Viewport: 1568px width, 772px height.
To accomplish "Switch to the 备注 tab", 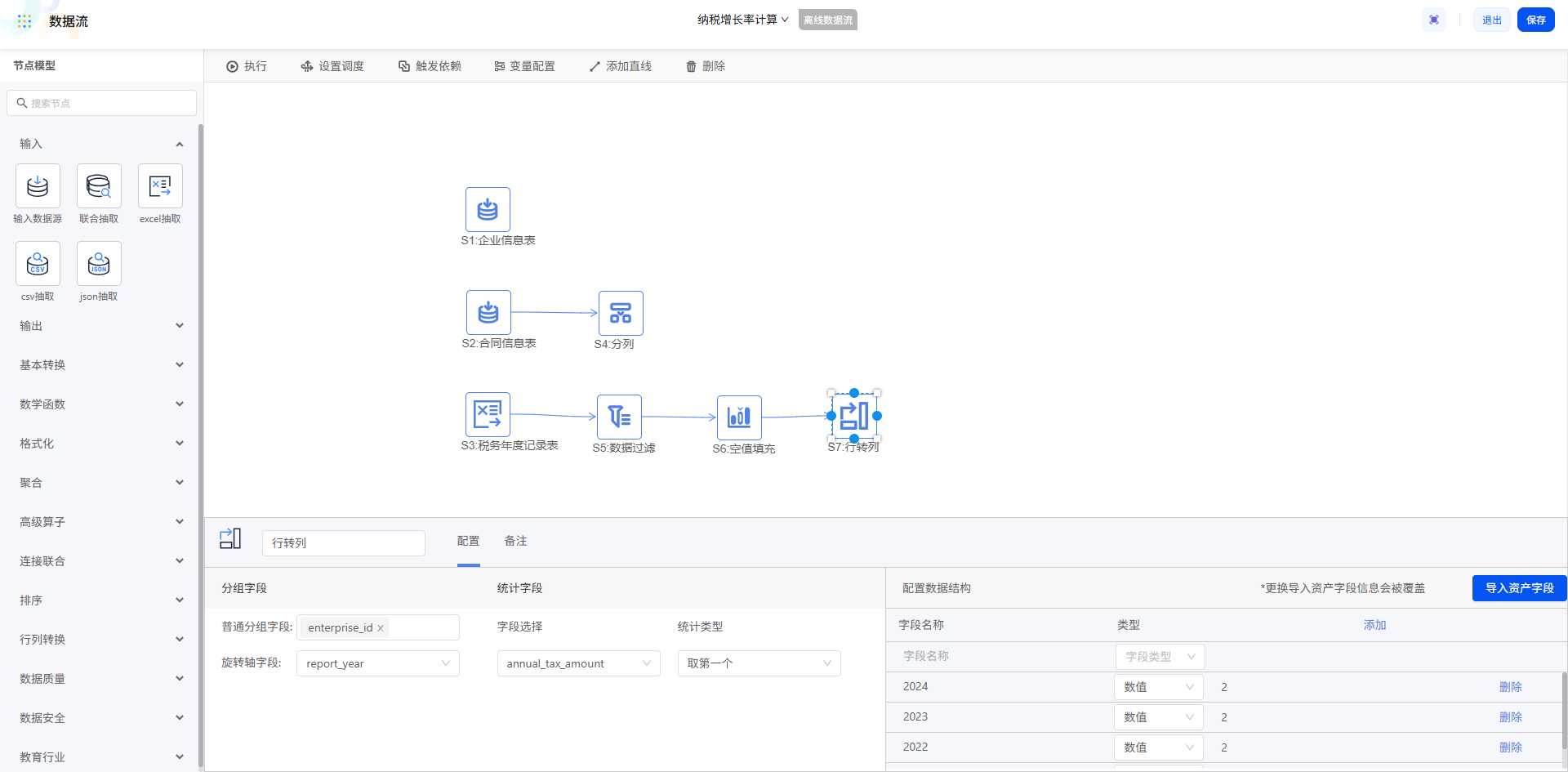I will (x=515, y=541).
